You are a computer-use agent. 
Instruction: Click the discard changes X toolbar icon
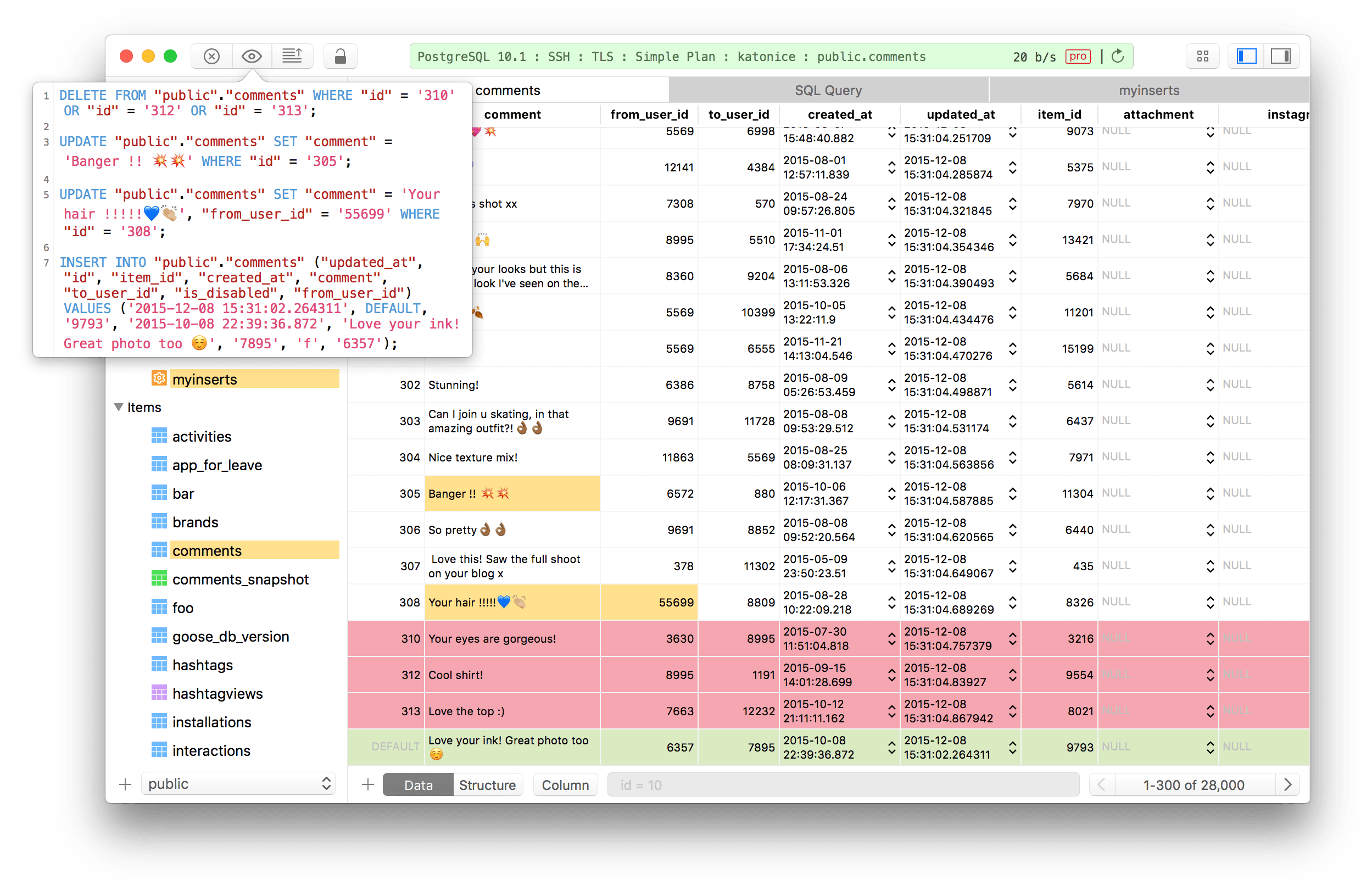tap(211, 56)
